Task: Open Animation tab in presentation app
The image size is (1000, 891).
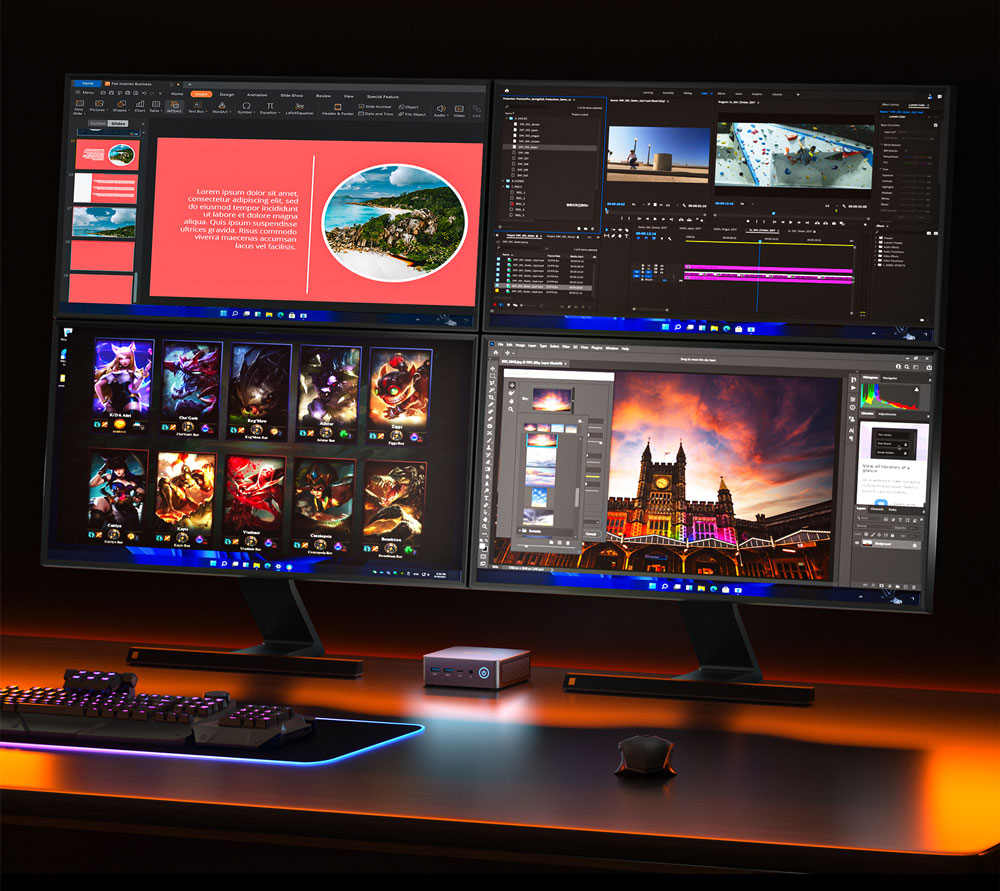Action: [257, 95]
